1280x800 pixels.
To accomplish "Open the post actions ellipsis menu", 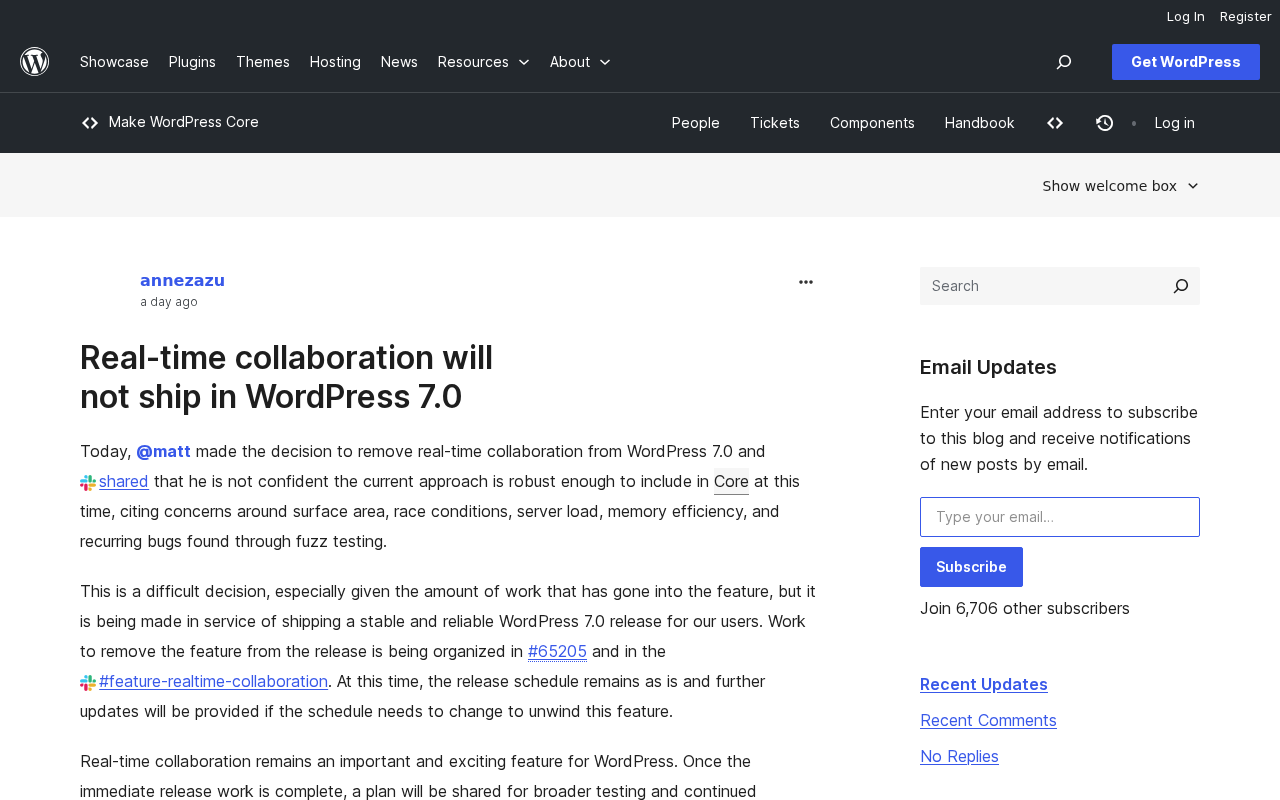I will point(806,283).
